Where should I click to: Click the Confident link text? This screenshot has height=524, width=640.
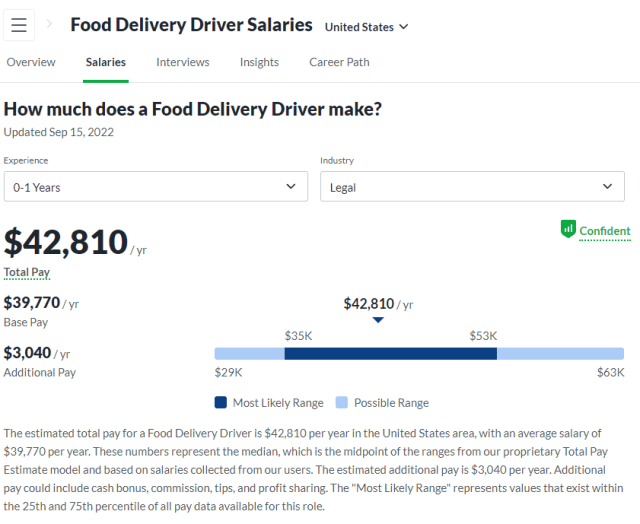[x=605, y=231]
